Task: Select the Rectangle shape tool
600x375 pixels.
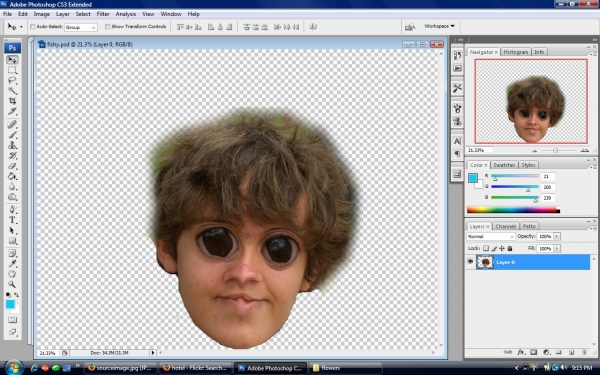Action: click(12, 241)
